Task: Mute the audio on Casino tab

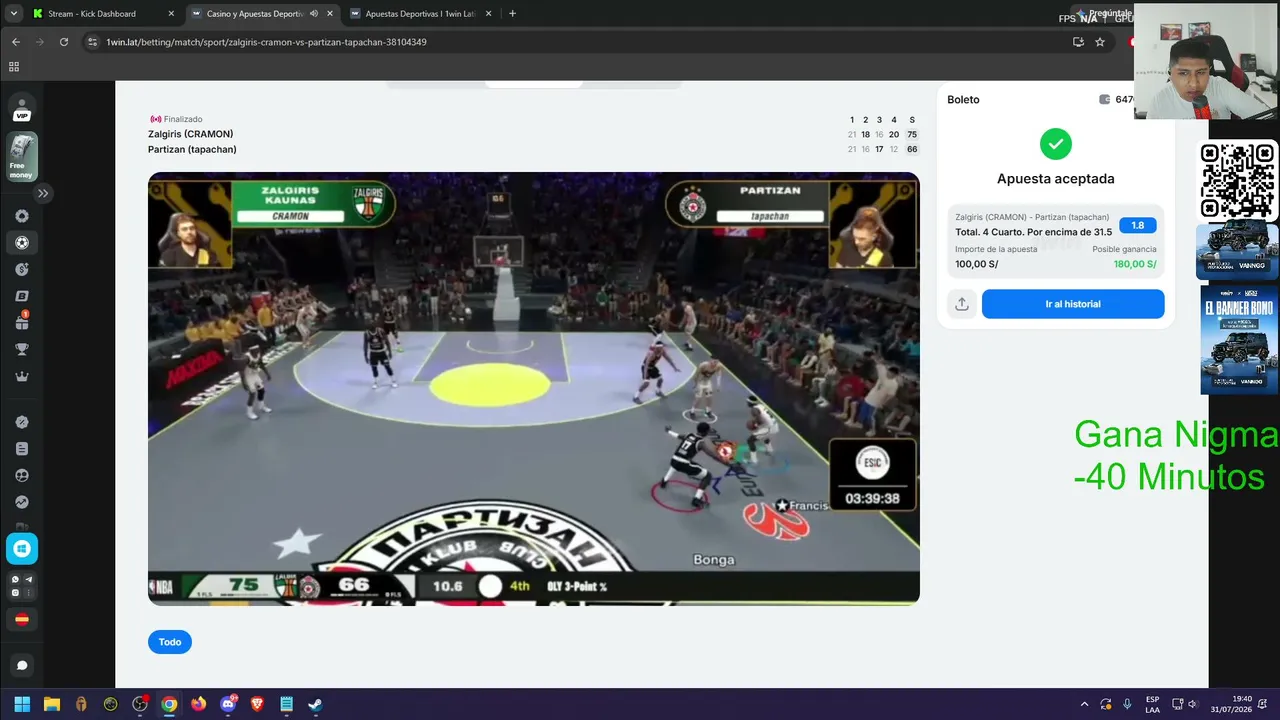Action: coord(314,14)
